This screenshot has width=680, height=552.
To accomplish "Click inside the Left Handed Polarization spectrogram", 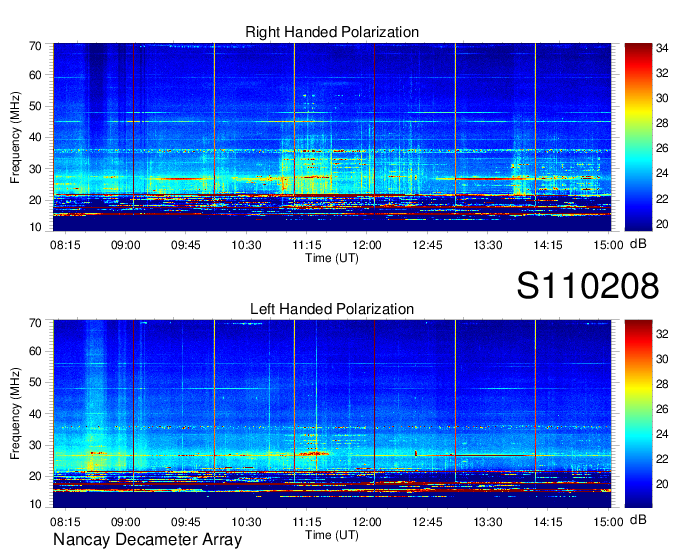I will pos(332,414).
